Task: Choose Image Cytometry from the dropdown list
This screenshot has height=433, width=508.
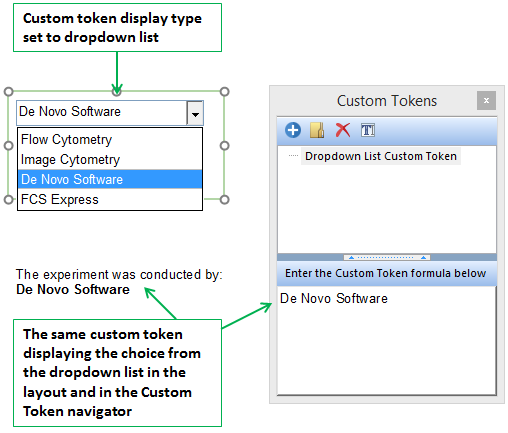Action: tap(110, 160)
